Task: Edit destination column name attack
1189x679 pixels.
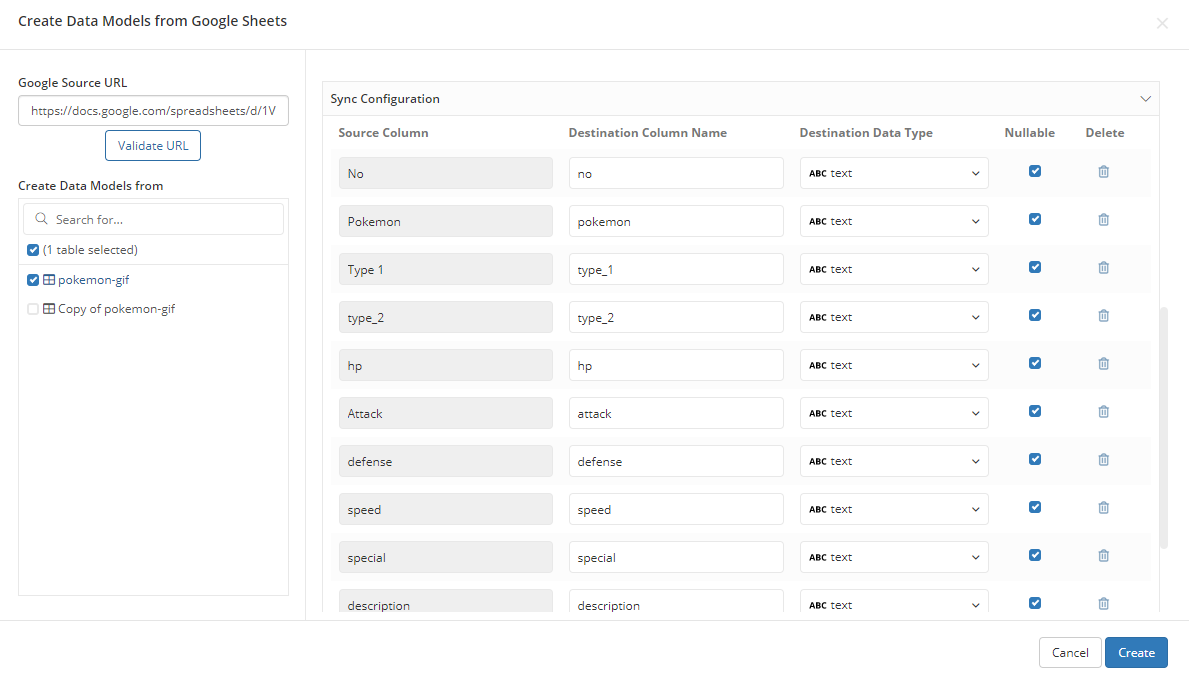Action: coord(676,413)
